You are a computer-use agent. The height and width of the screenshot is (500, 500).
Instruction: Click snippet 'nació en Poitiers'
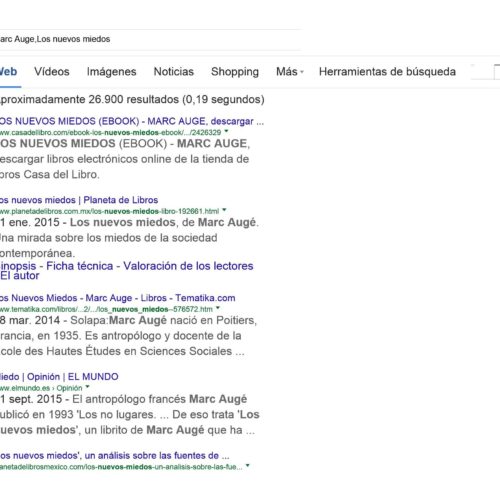(x=213, y=320)
